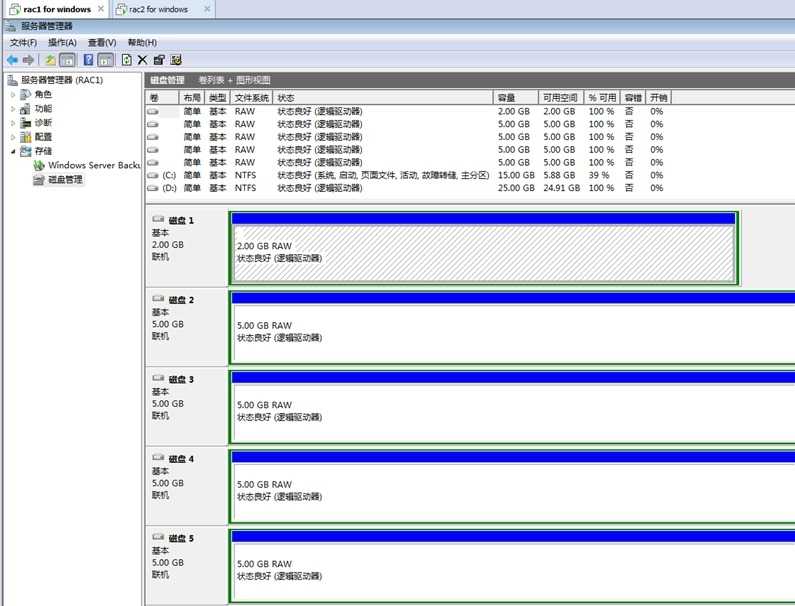This screenshot has width=795, height=606.
Task: Open the 查看(V) menu
Action: tap(102, 43)
